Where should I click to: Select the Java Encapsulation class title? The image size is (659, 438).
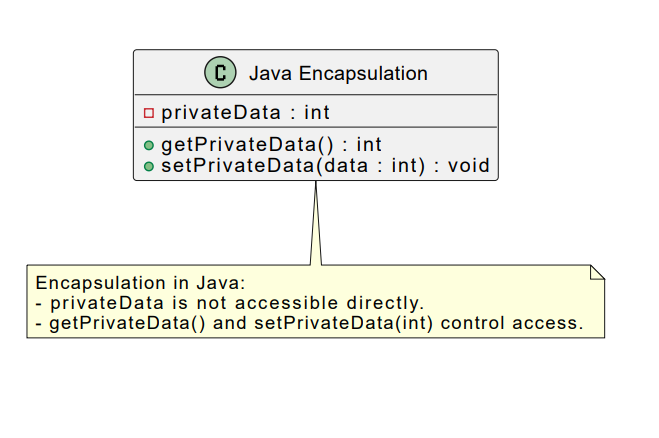[337, 73]
